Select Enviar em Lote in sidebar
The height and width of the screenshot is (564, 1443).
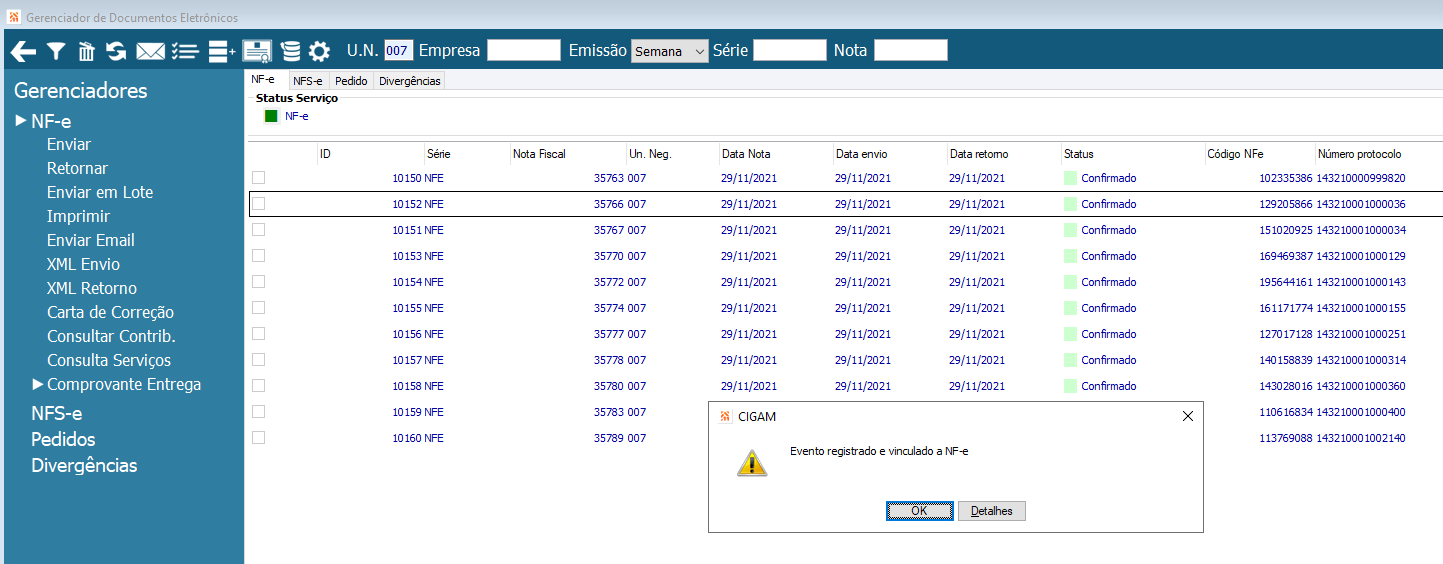100,192
